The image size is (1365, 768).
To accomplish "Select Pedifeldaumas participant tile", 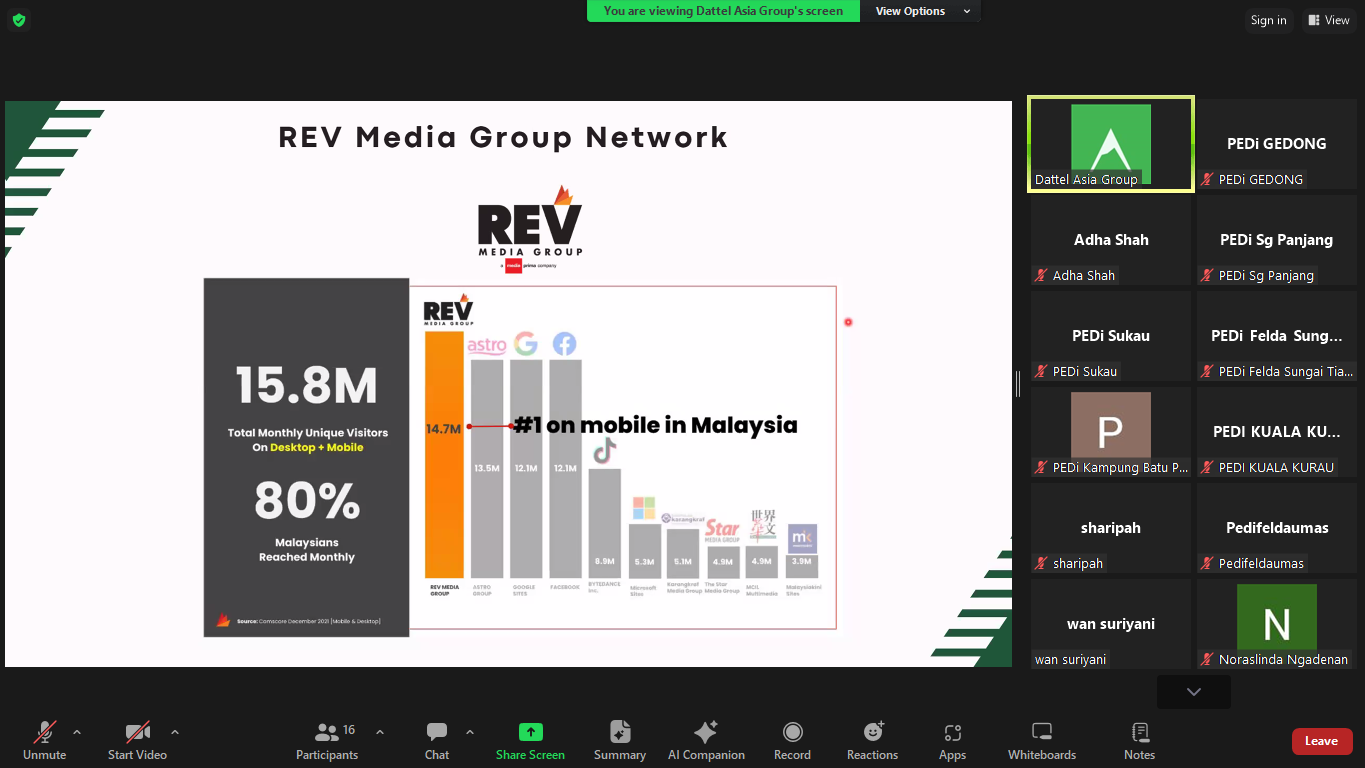I will (x=1277, y=528).
